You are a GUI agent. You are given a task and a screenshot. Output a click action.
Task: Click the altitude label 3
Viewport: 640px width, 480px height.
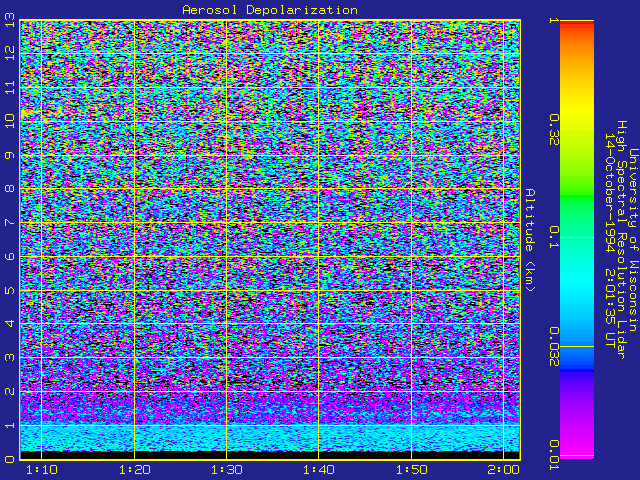tap(9, 358)
